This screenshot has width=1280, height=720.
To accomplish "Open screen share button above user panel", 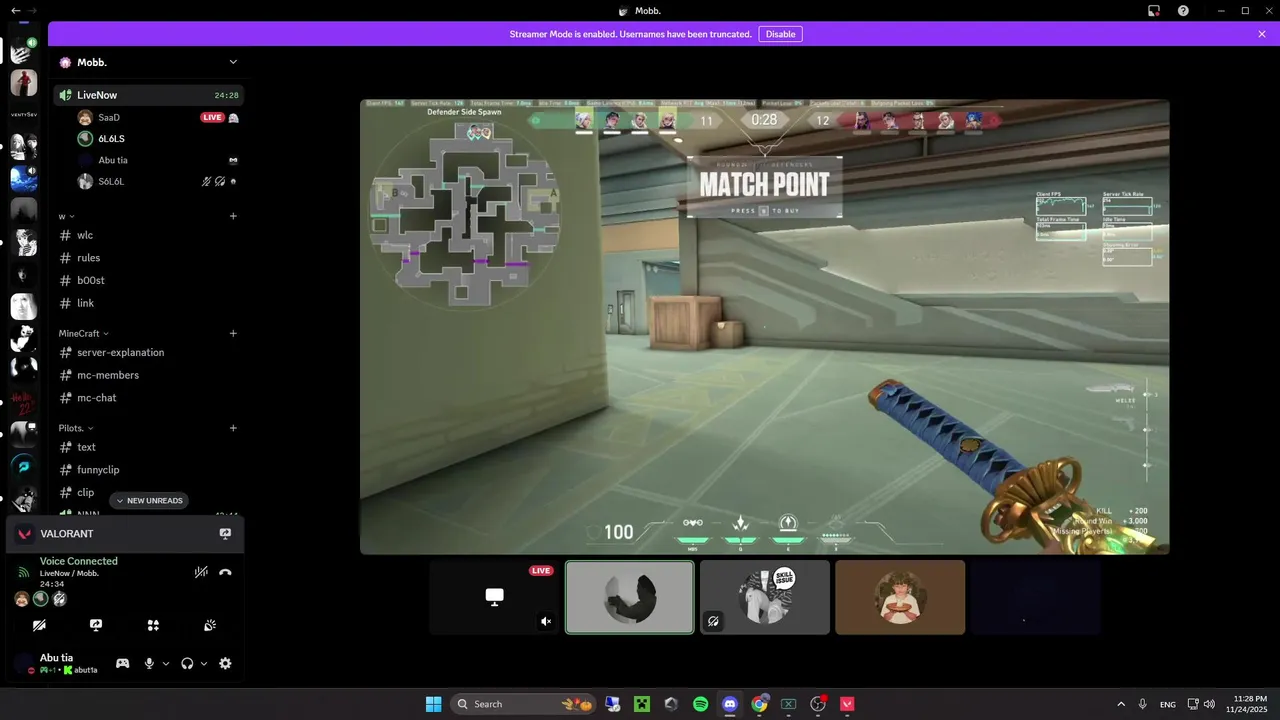I will tap(96, 625).
